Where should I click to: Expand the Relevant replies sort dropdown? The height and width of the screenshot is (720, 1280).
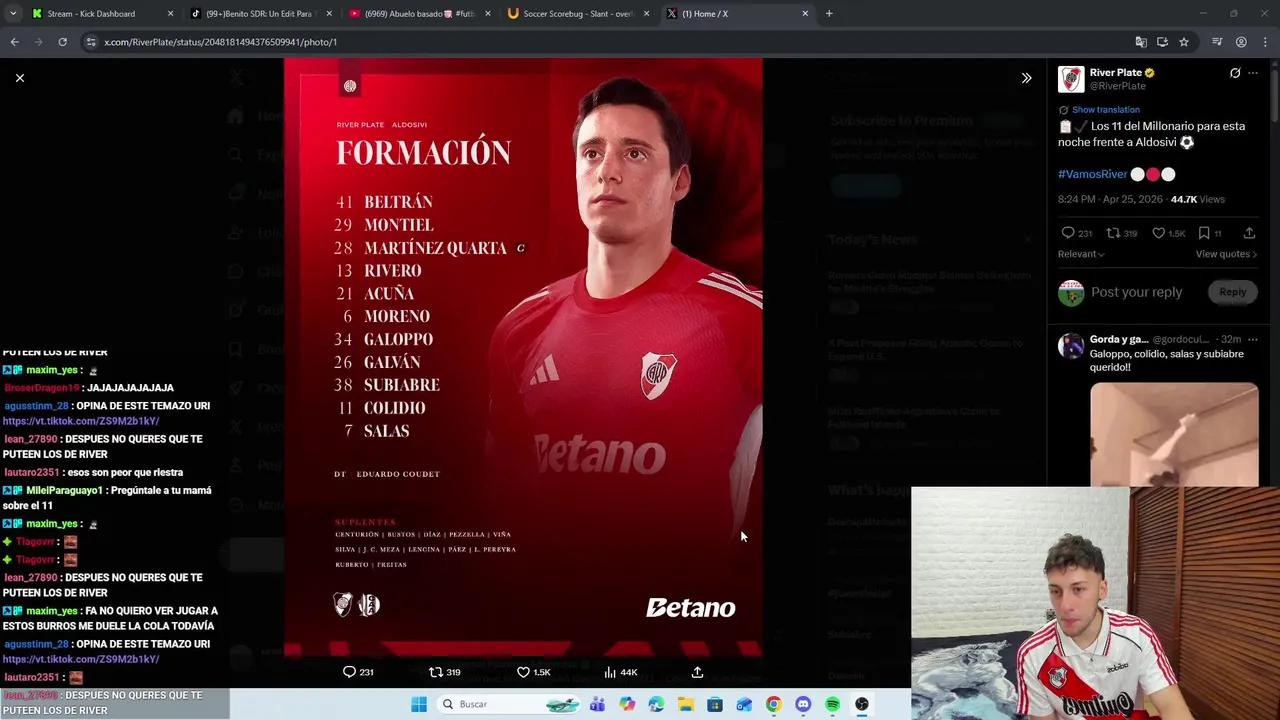[x=1081, y=254]
